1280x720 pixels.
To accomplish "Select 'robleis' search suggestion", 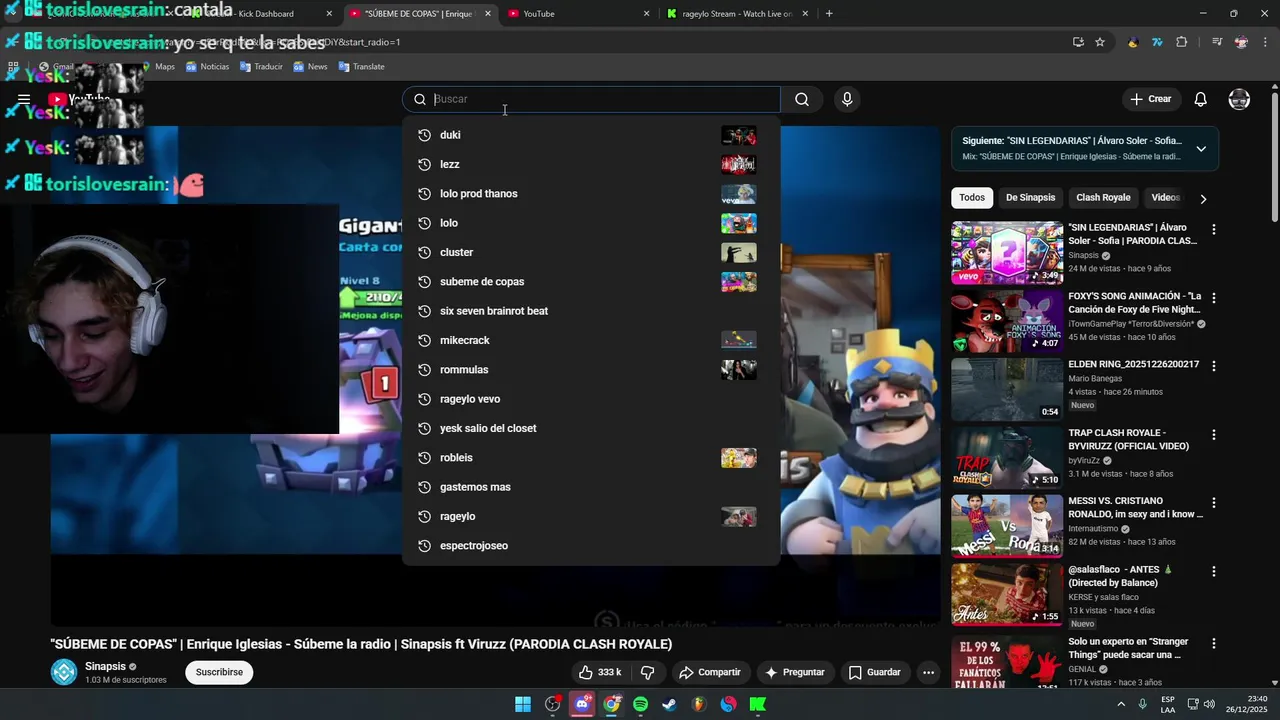I will [591, 458].
